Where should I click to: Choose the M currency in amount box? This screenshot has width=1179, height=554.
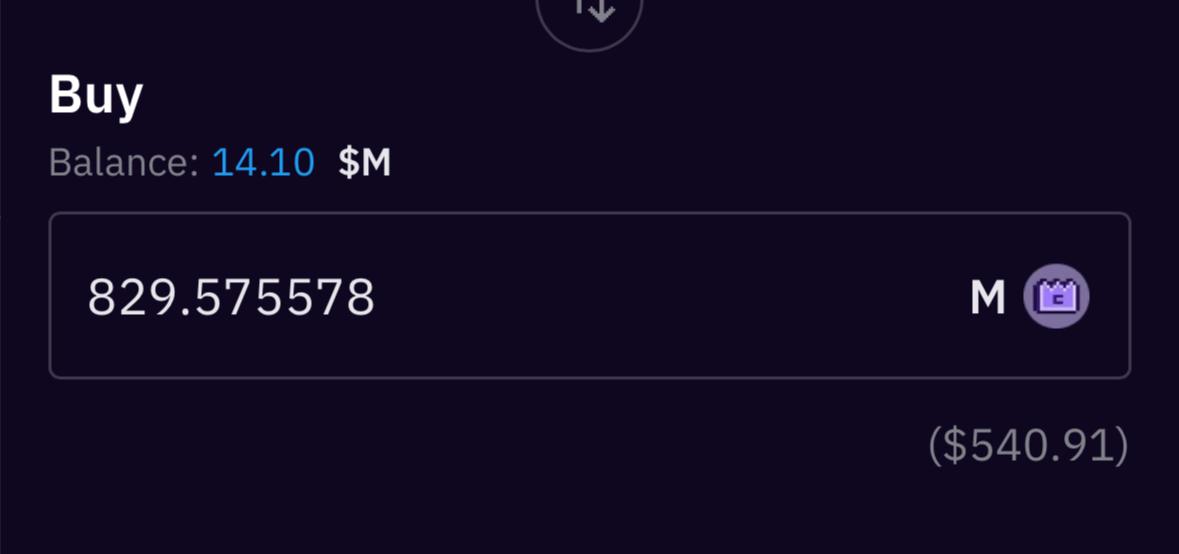987,297
